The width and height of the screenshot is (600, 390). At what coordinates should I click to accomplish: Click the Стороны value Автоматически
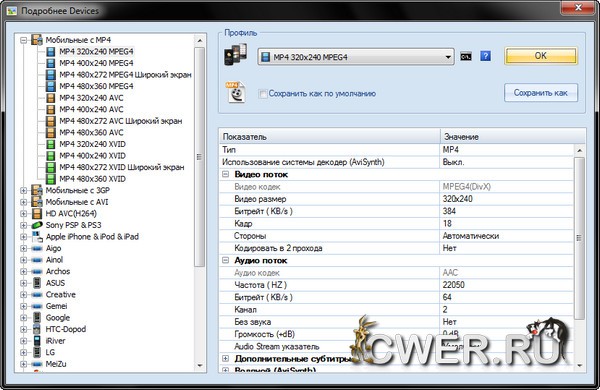[471, 236]
